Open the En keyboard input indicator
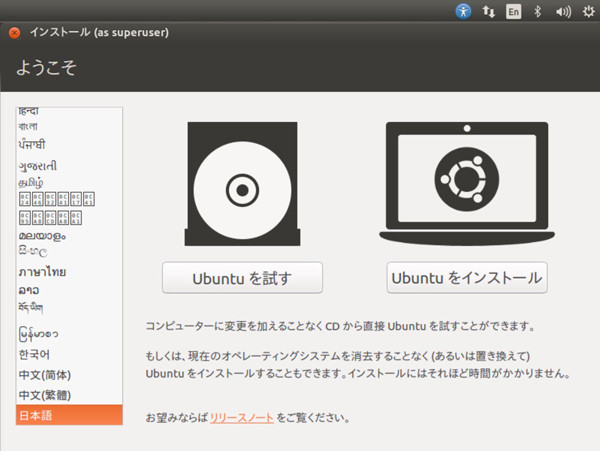The height and width of the screenshot is (451, 600). pos(514,12)
